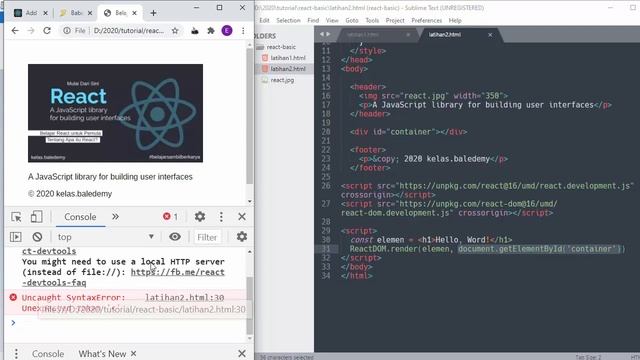The image size is (640, 360).
Task: Open react.jpg in Sublime sidebar
Action: [282, 80]
